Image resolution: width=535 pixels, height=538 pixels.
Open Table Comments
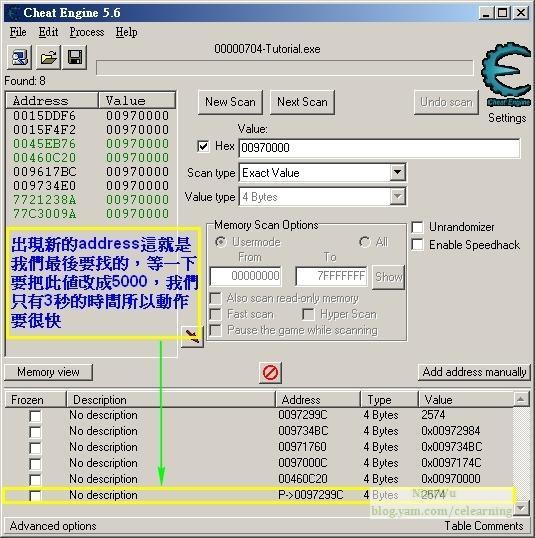click(x=484, y=526)
